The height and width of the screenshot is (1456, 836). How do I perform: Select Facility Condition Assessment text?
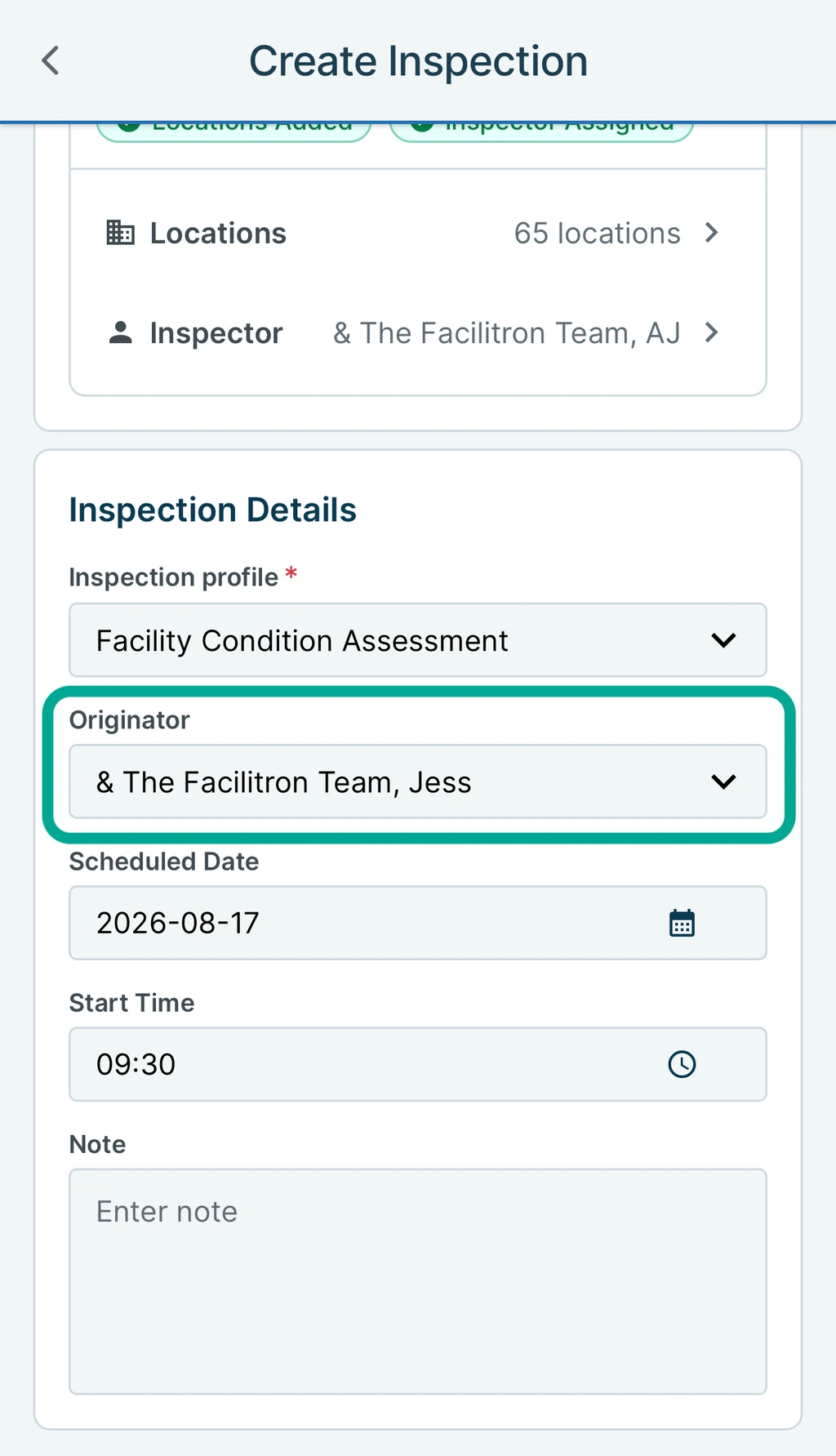(x=302, y=641)
